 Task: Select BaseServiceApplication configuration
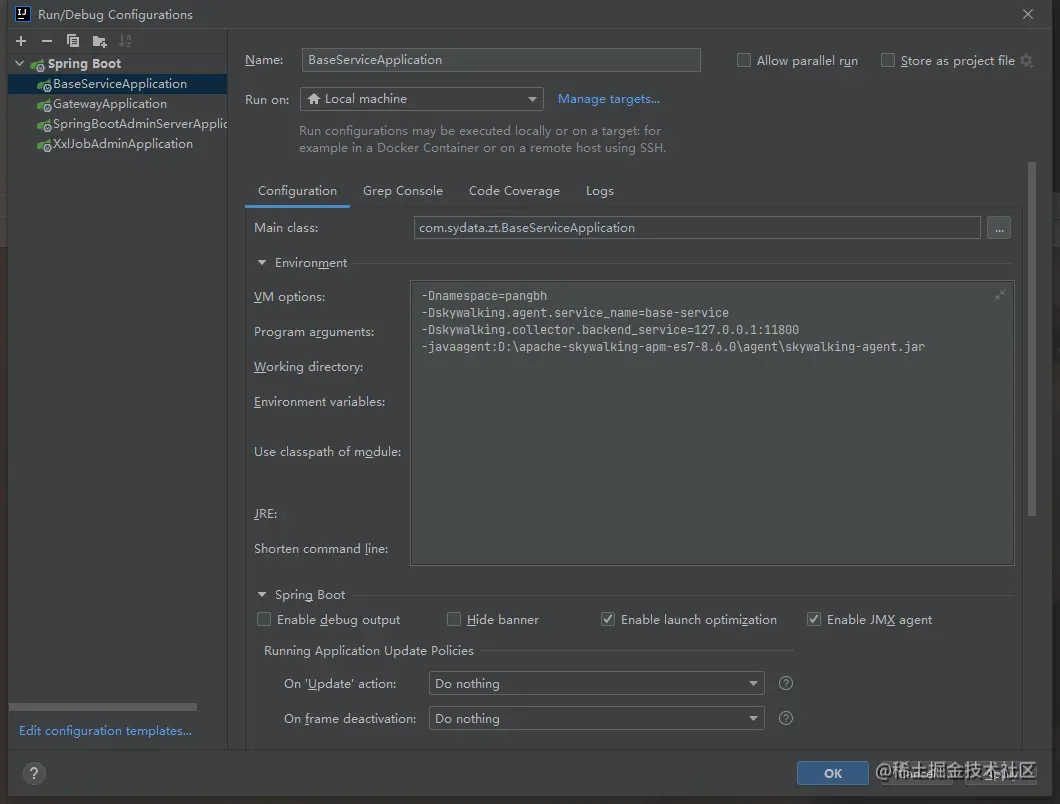point(118,84)
